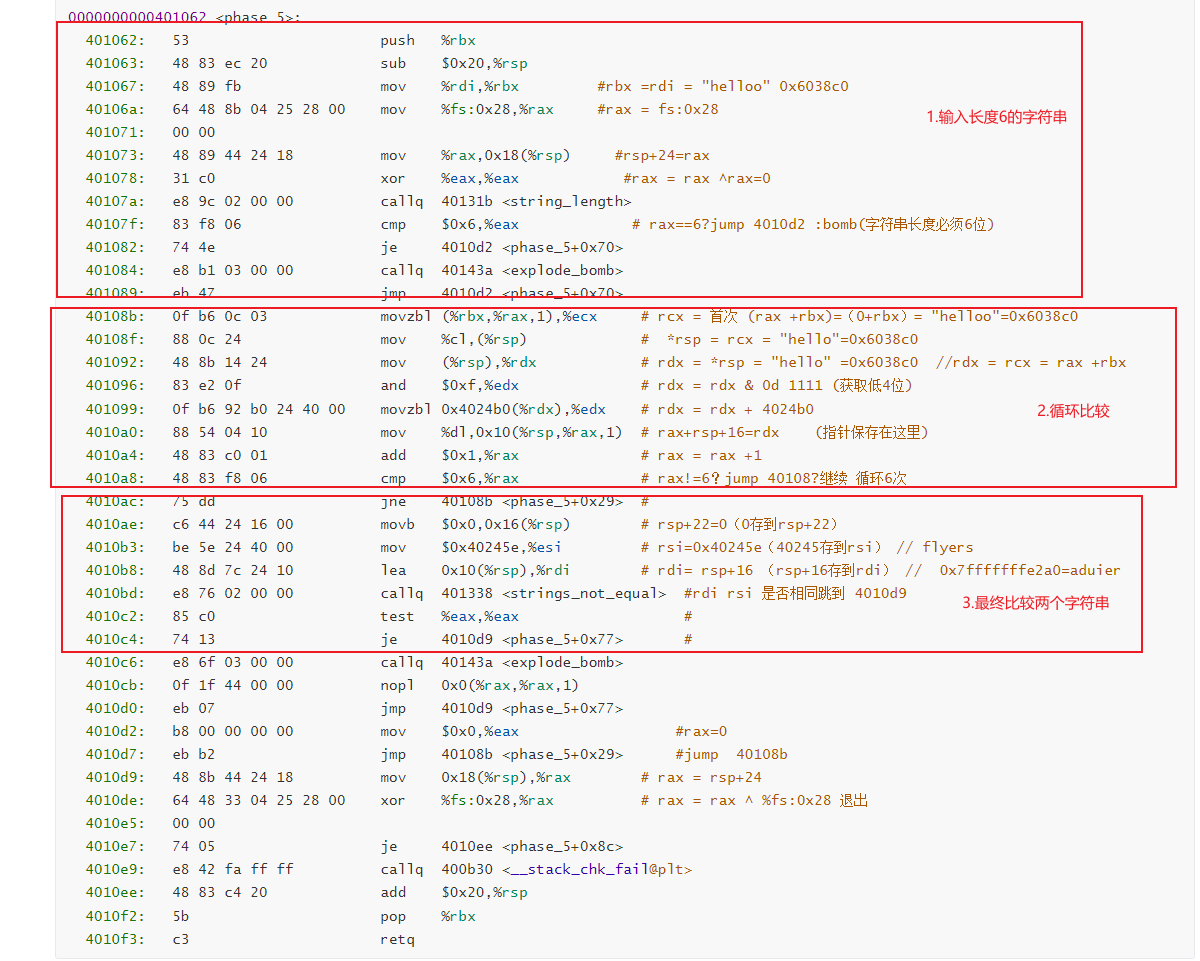The height and width of the screenshot is (961, 1200).
Task: Click the add $0x20,%rsp operand
Action: (484, 892)
